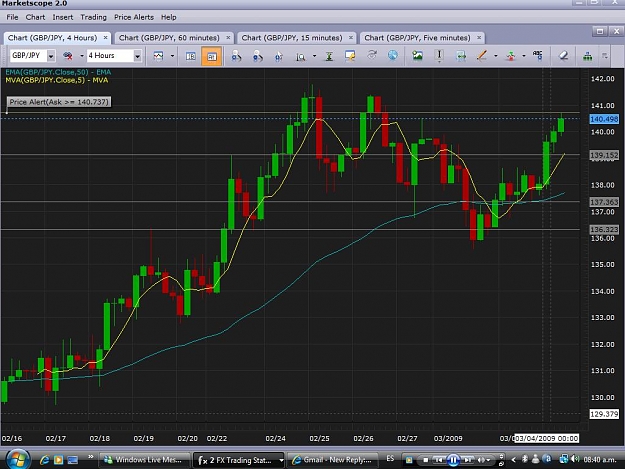The image size is (625, 469).
Task: Click the ABC text label tool
Action: (x=537, y=55)
